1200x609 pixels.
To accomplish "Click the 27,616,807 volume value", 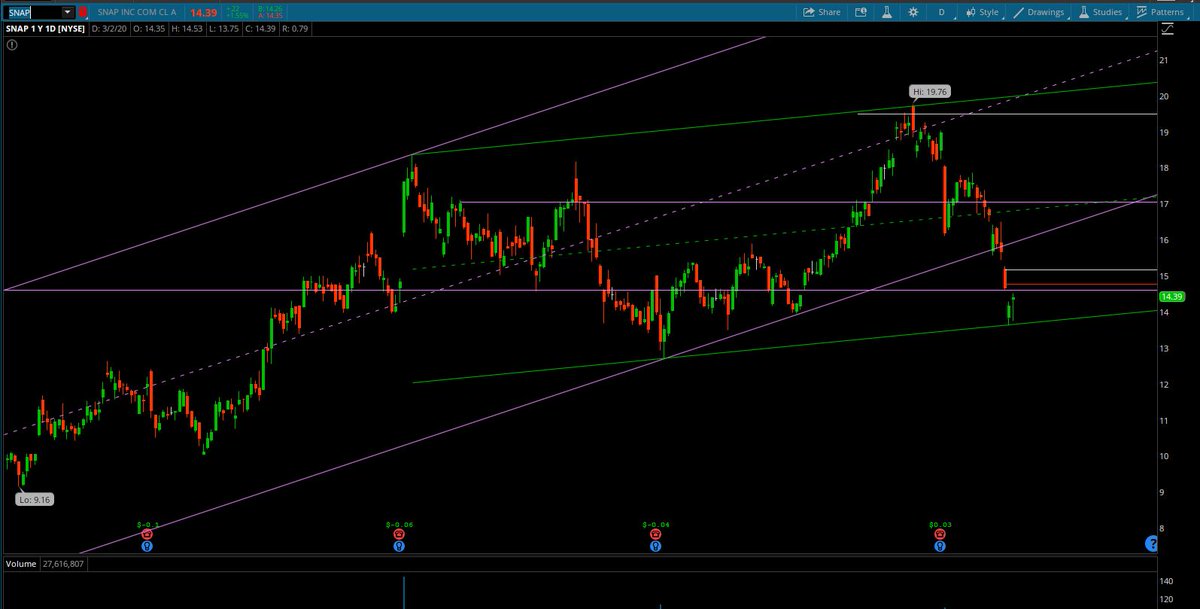I will 65,564.
